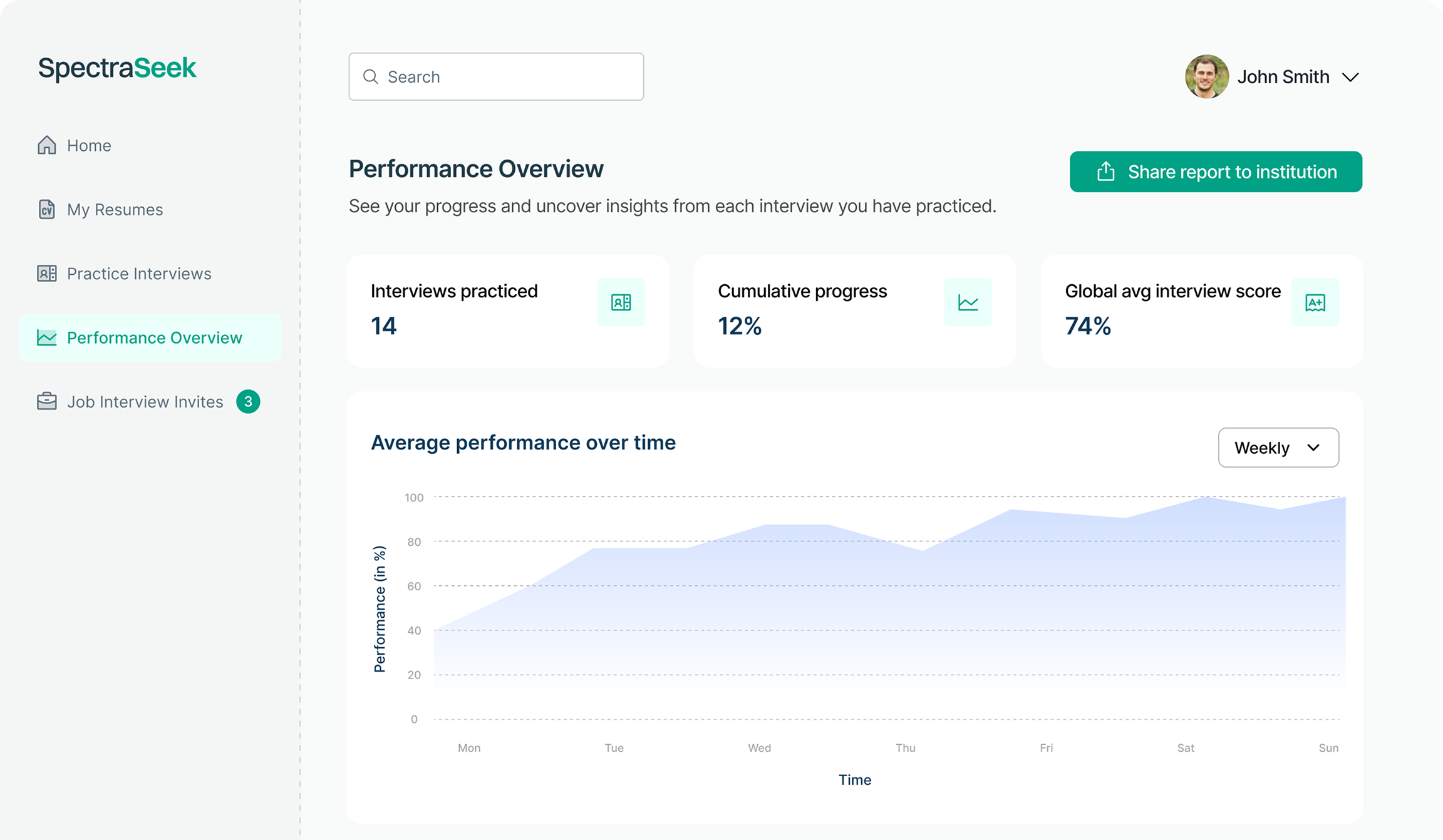Viewport: 1443px width, 840px height.
Task: Select Performance Overview in sidebar
Action: pyautogui.click(x=150, y=337)
